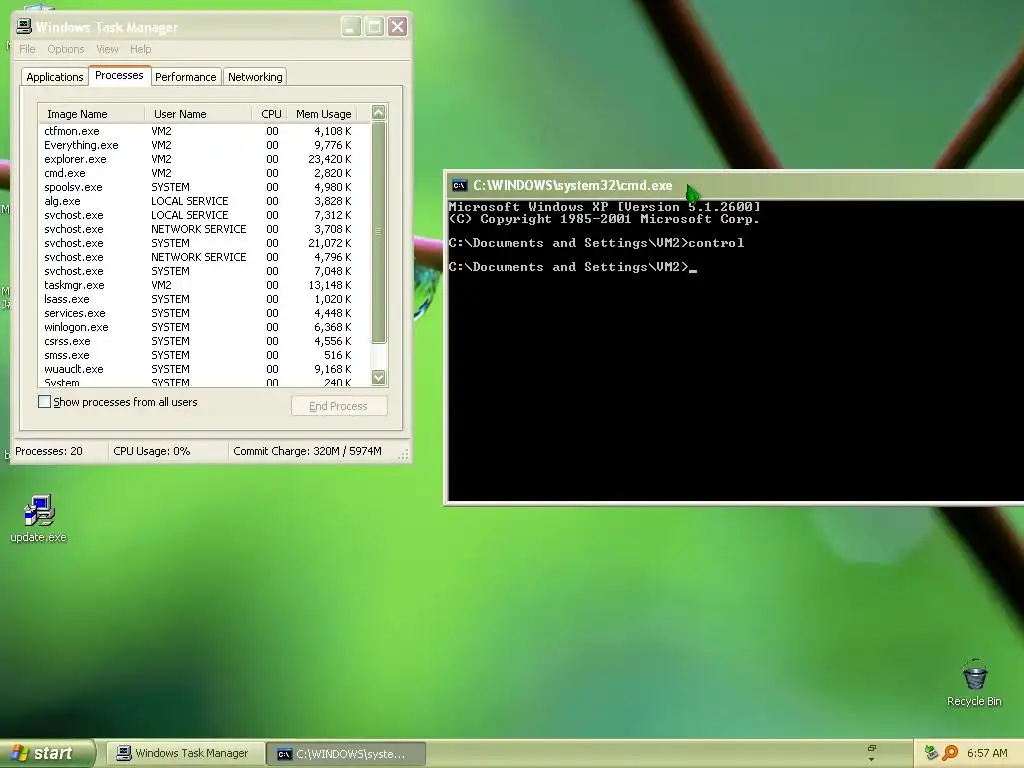
Task: Click the Windows flag logo on the start button
Action: coord(19,753)
